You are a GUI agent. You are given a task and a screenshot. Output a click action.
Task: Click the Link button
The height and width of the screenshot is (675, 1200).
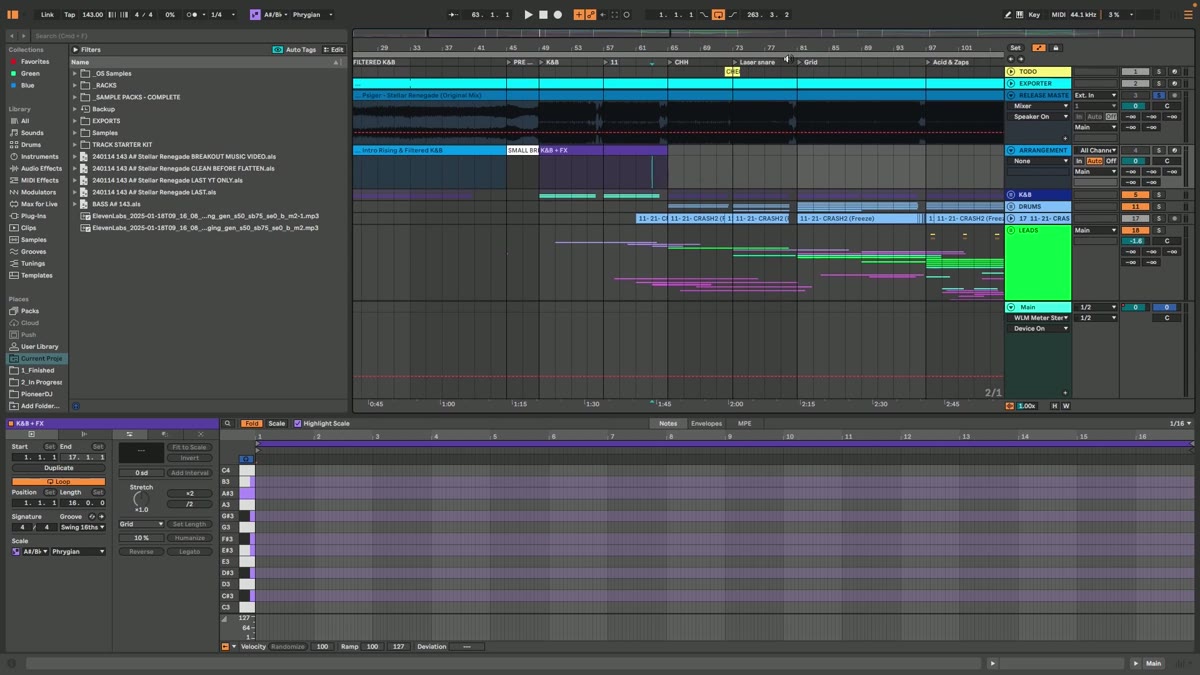click(47, 15)
